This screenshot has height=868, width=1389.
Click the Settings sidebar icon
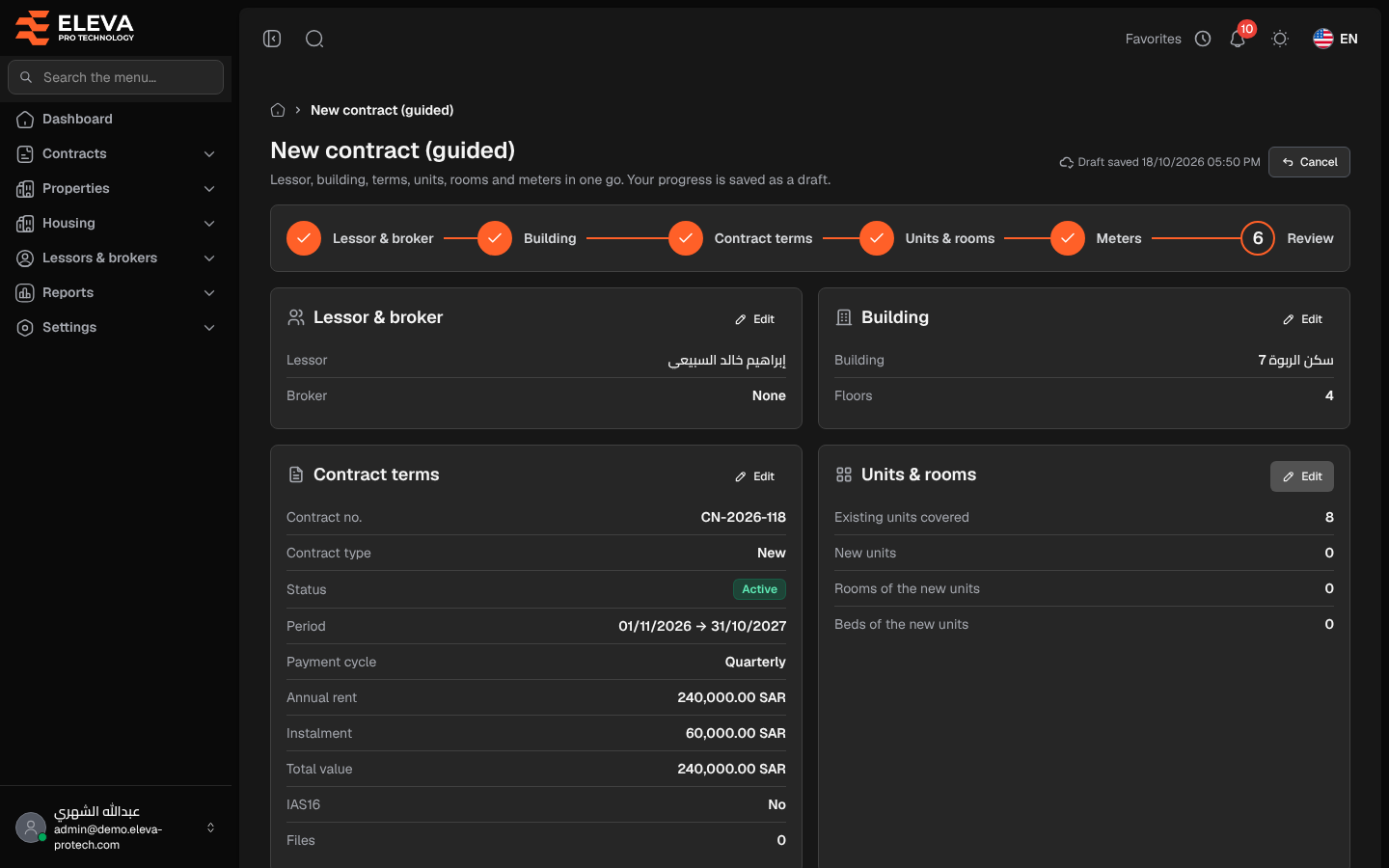25,328
